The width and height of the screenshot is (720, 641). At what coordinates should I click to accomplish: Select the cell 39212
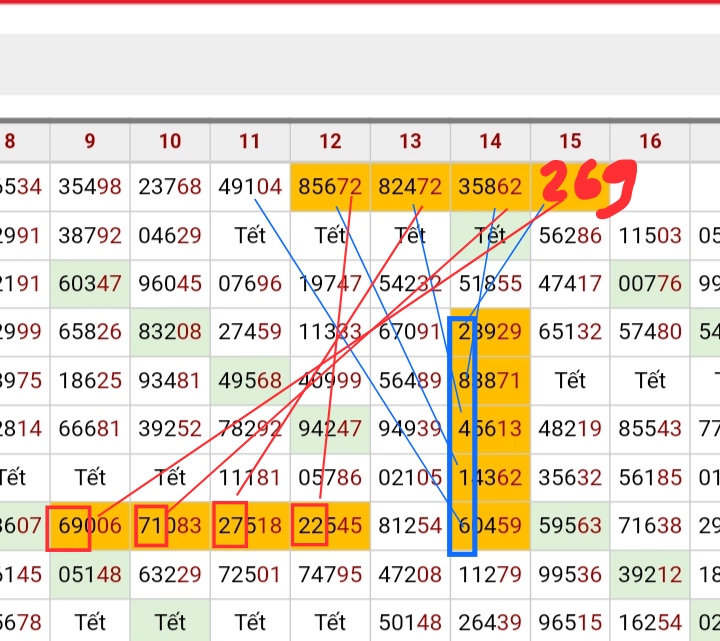650,574
